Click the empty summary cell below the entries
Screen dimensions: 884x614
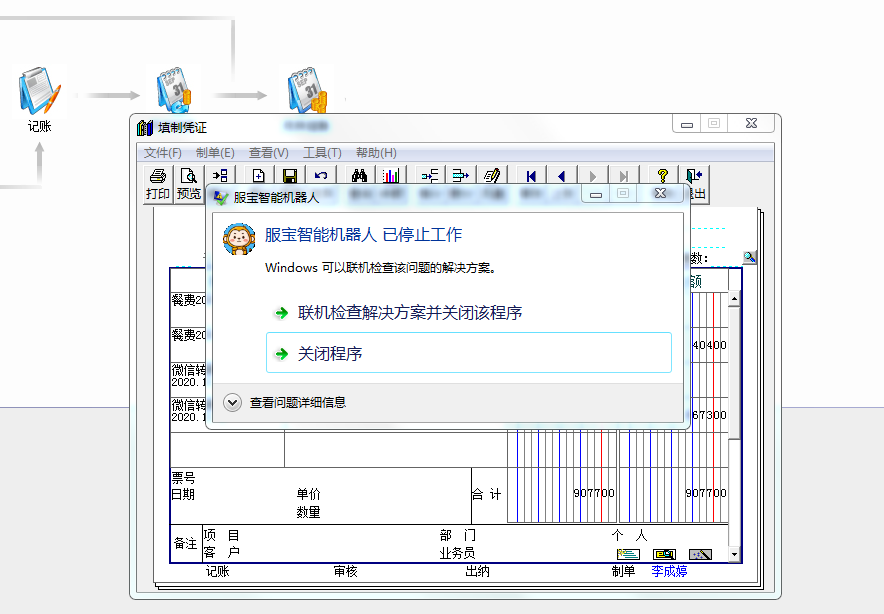(227, 449)
